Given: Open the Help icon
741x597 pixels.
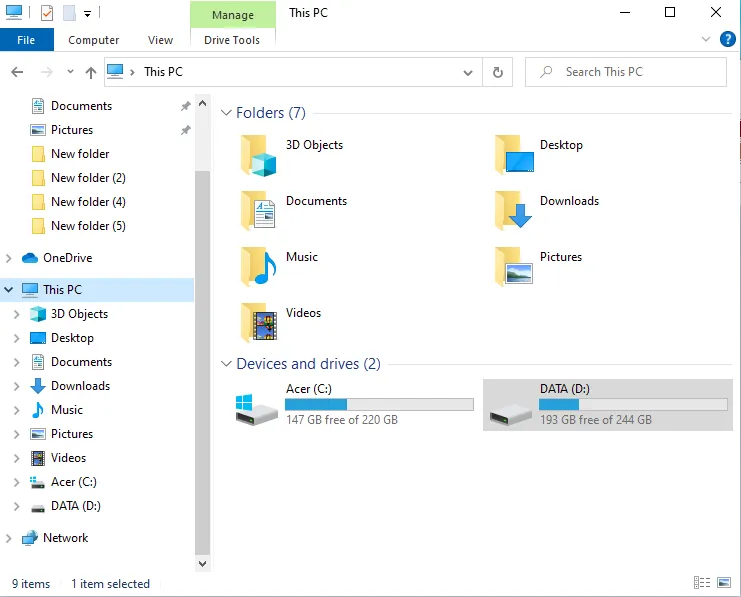Looking at the screenshot, I should click(x=728, y=39).
